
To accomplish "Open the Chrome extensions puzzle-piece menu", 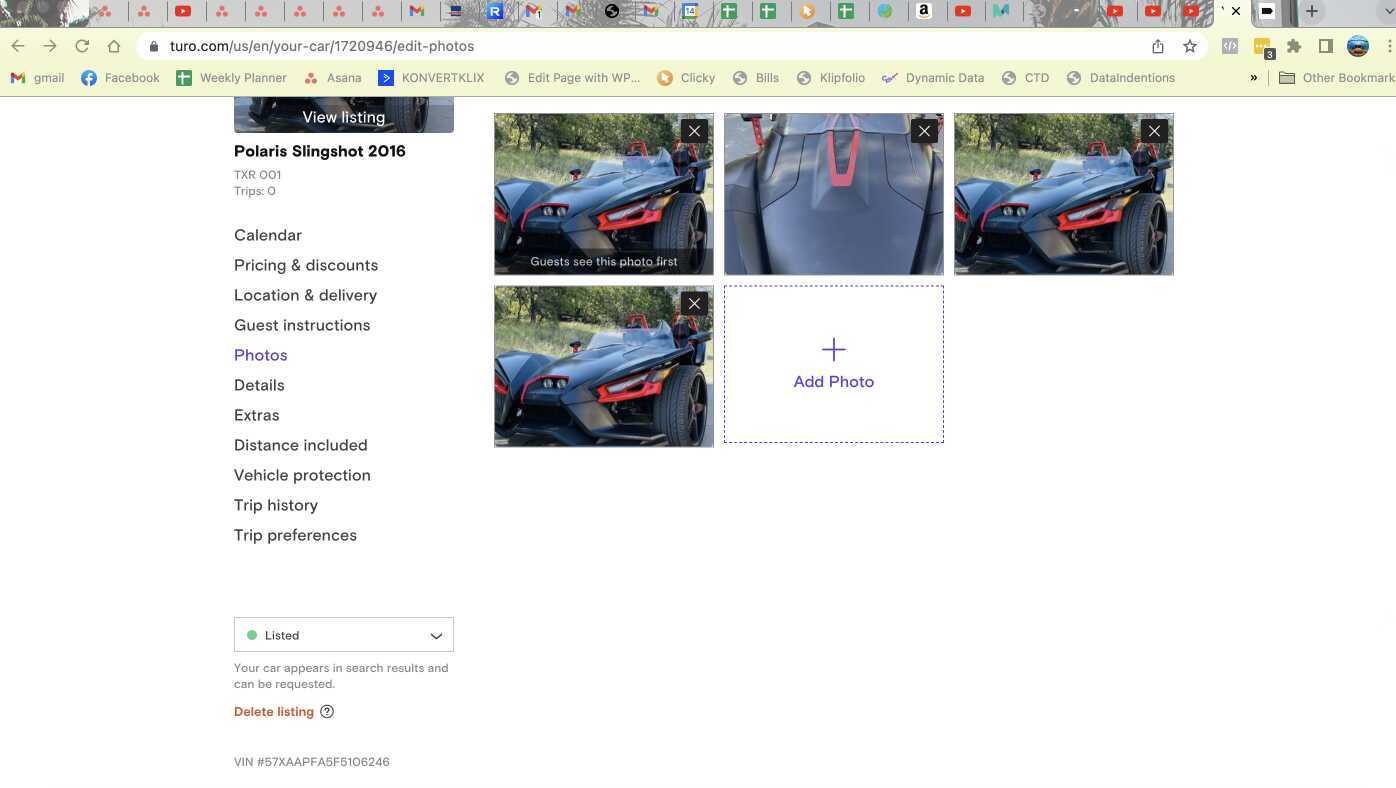I will point(1294,46).
